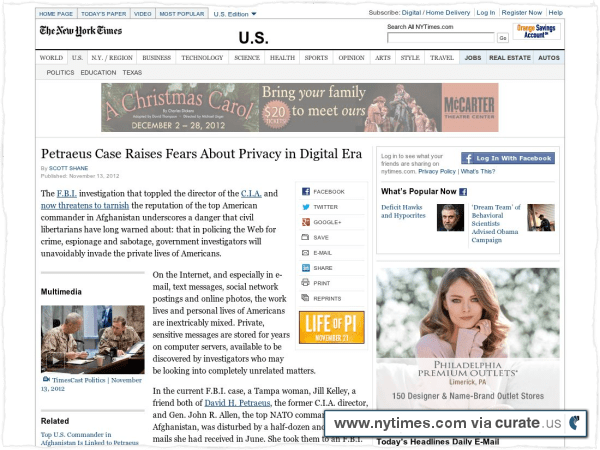Switch to the Opinion section
This screenshot has width=600, height=450.
[351, 58]
